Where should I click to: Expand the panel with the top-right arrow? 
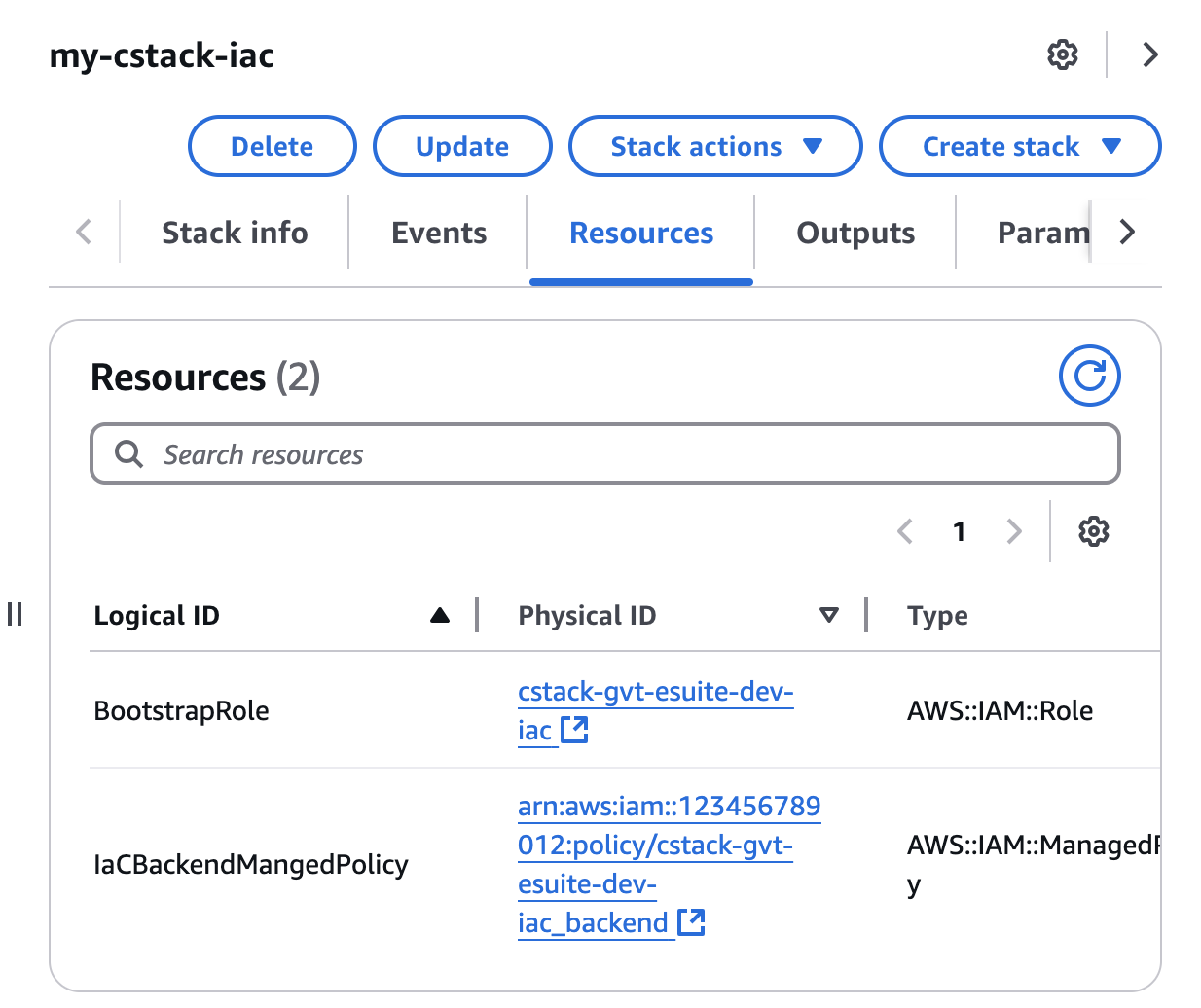[x=1149, y=55]
